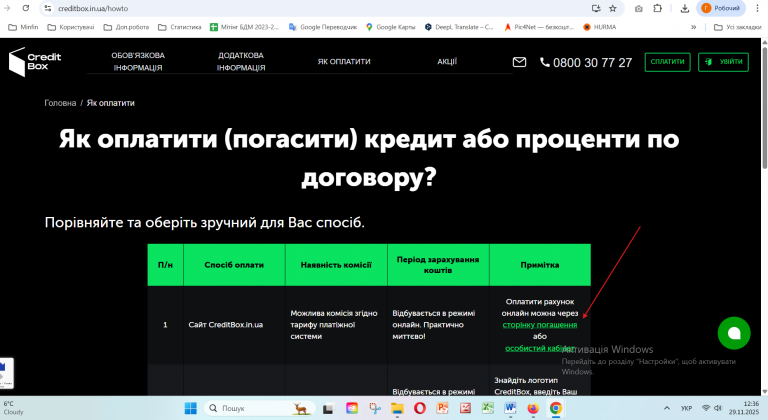Click the page vertical scrollbar thumb
Viewport: 768px width, 420px height.
[764, 108]
